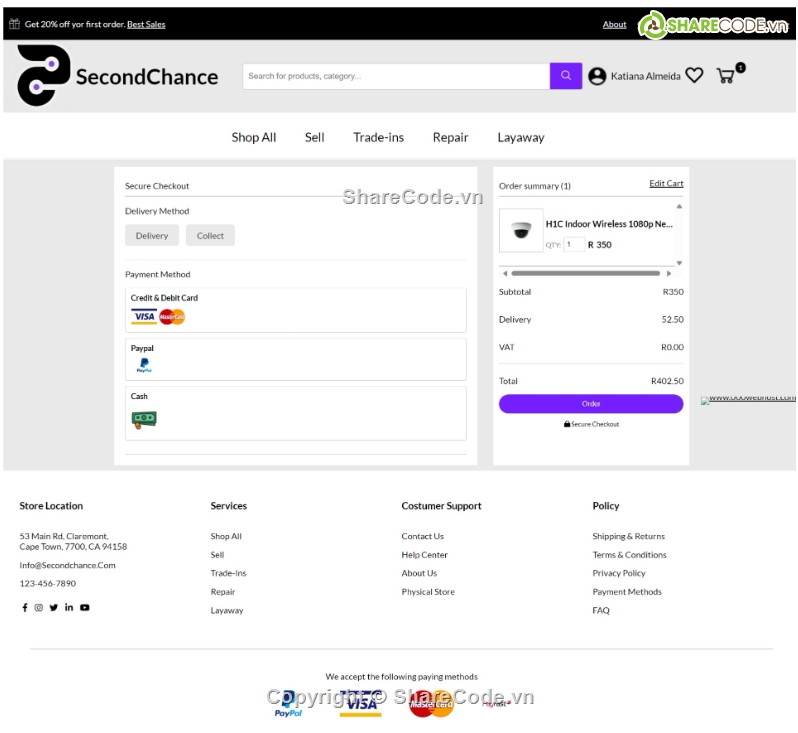Click the vertical scrollbar in order summary

coord(679,235)
